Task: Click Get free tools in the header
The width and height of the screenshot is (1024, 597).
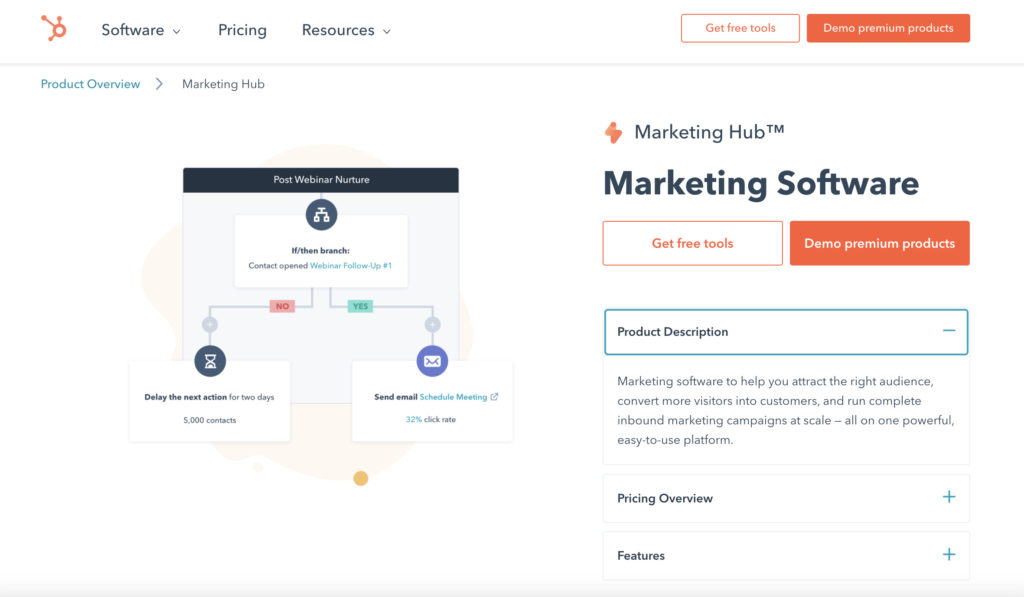Action: (740, 28)
